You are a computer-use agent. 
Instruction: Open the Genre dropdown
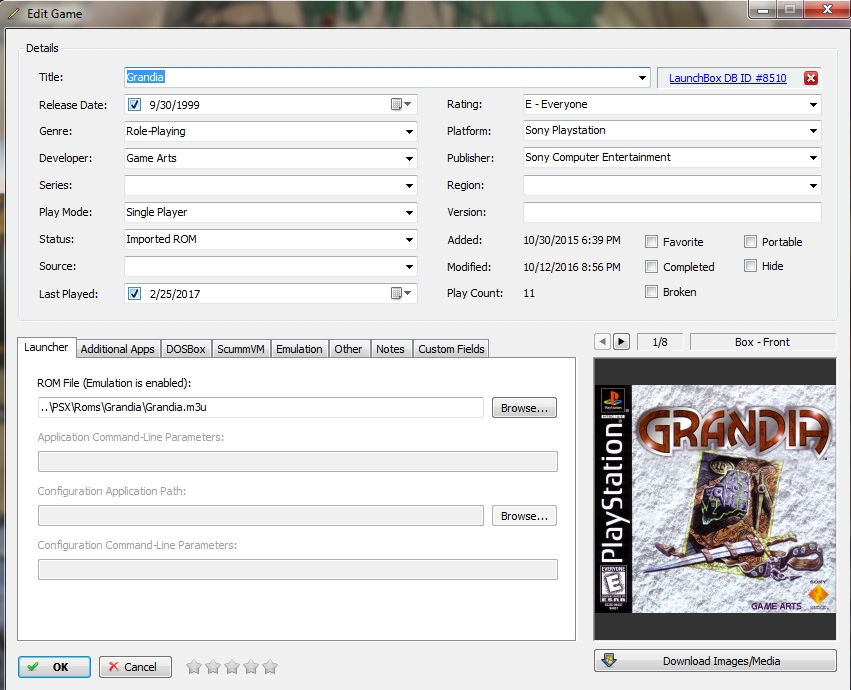409,131
